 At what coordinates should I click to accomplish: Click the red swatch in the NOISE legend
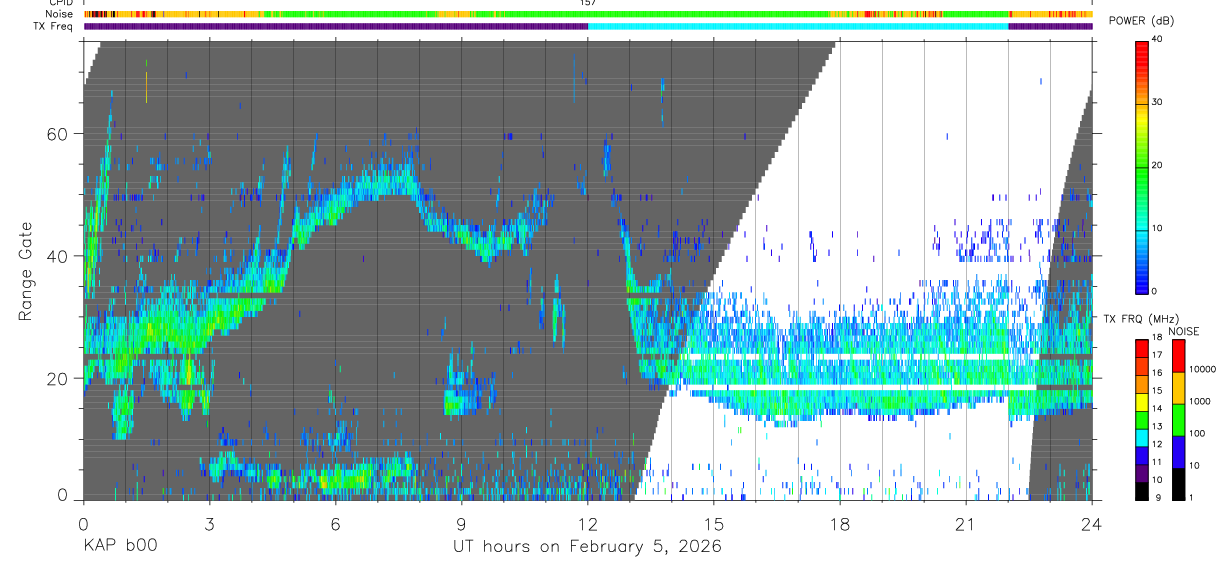pyautogui.click(x=1178, y=356)
